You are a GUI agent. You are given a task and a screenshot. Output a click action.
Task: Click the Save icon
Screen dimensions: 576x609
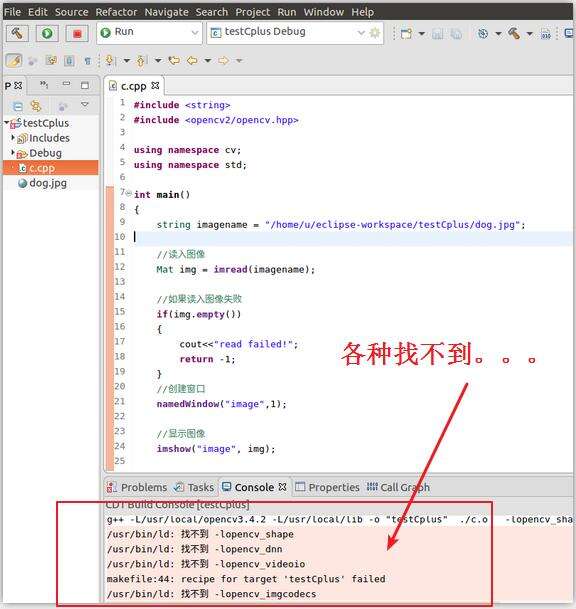click(x=437, y=34)
